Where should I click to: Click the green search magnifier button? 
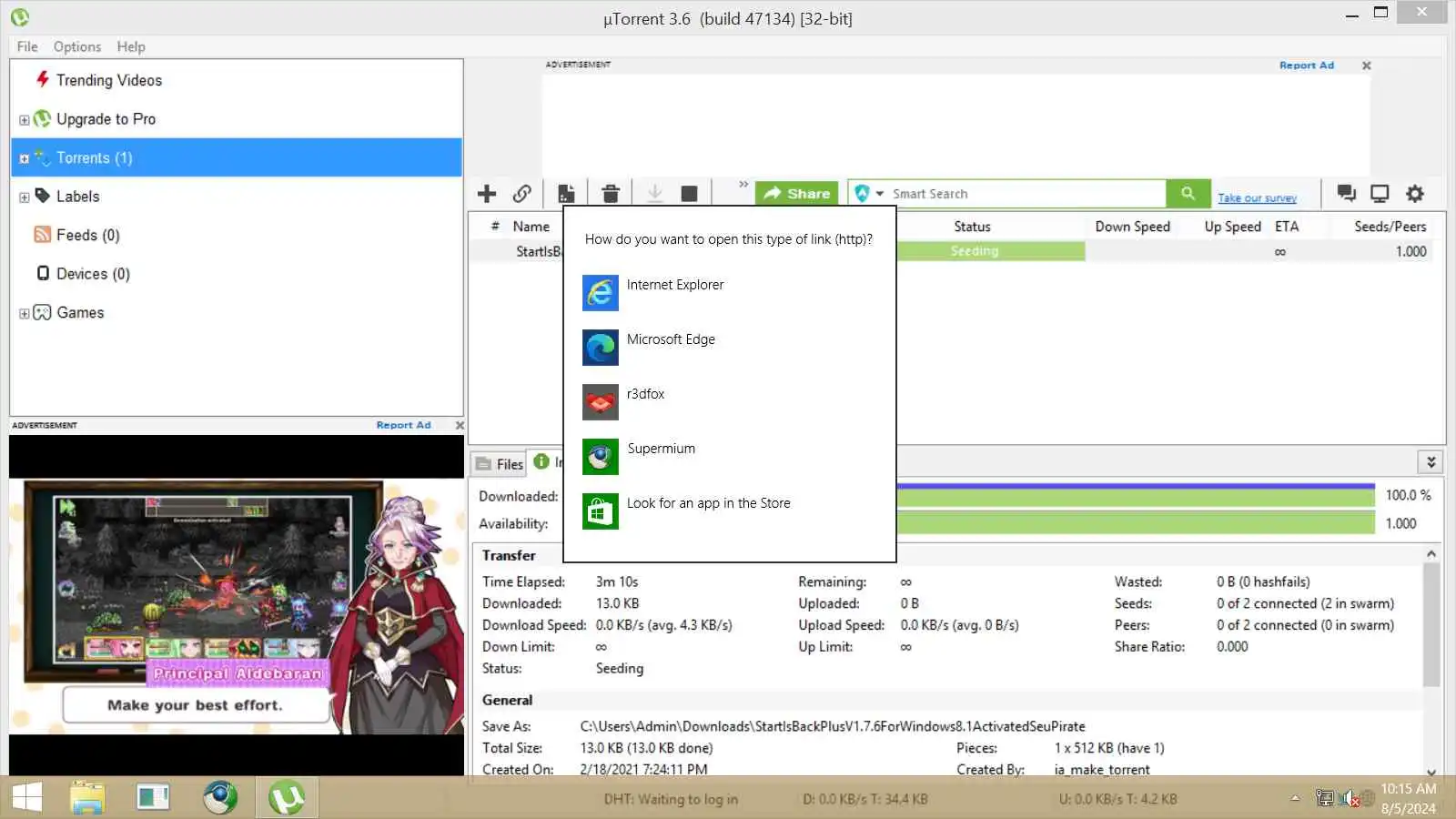[x=1188, y=193]
